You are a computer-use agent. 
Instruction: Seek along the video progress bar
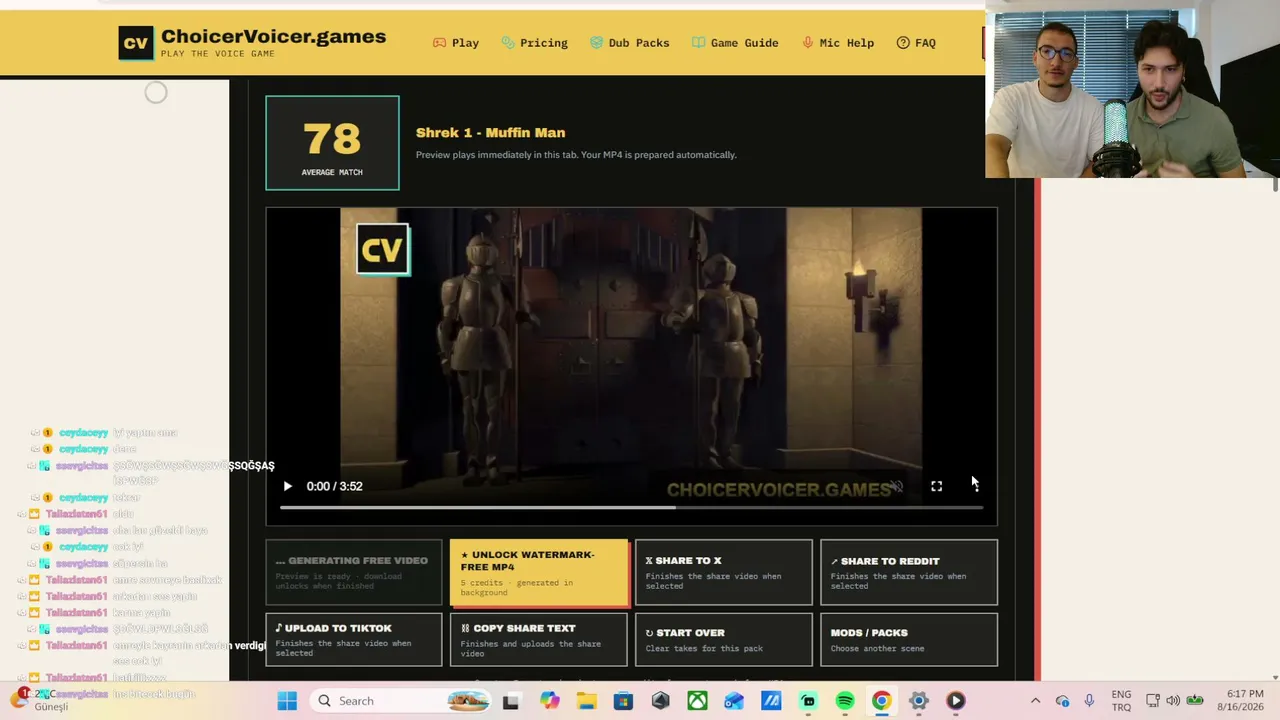point(631,508)
